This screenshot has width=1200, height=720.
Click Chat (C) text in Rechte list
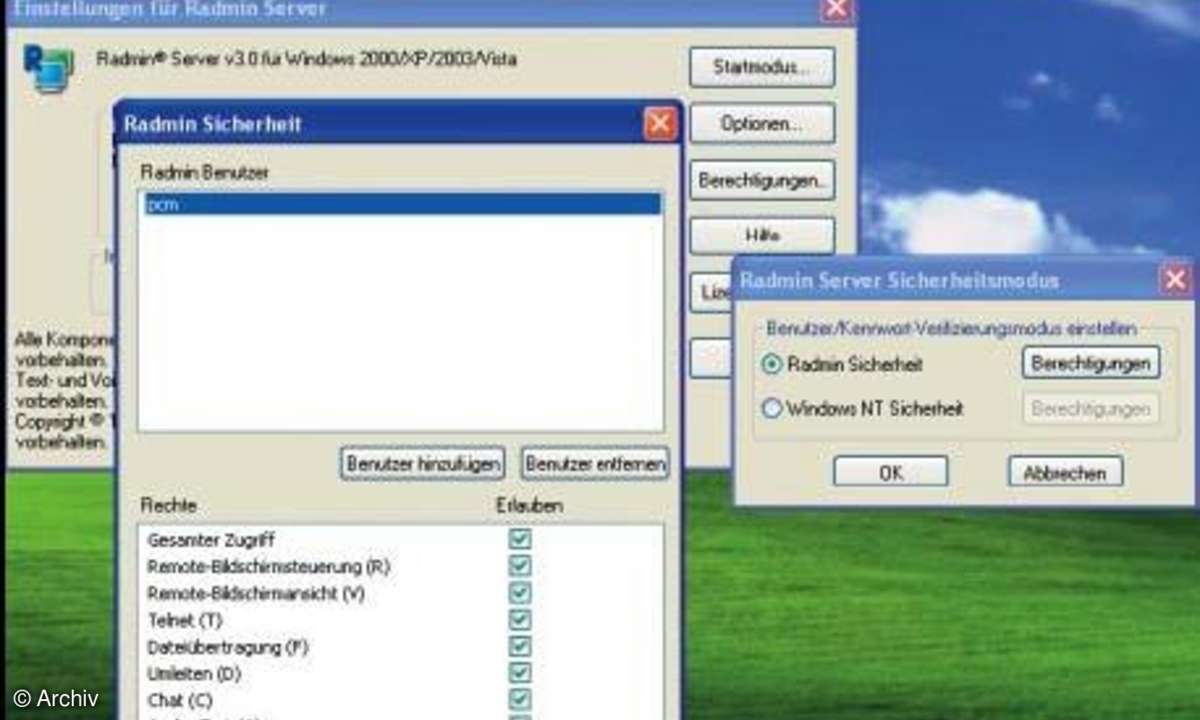[180, 700]
